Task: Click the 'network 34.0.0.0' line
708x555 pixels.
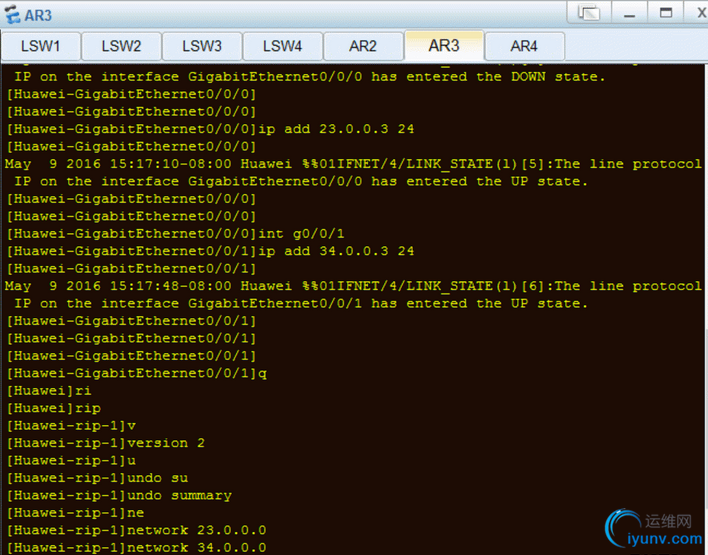Action: 136,548
